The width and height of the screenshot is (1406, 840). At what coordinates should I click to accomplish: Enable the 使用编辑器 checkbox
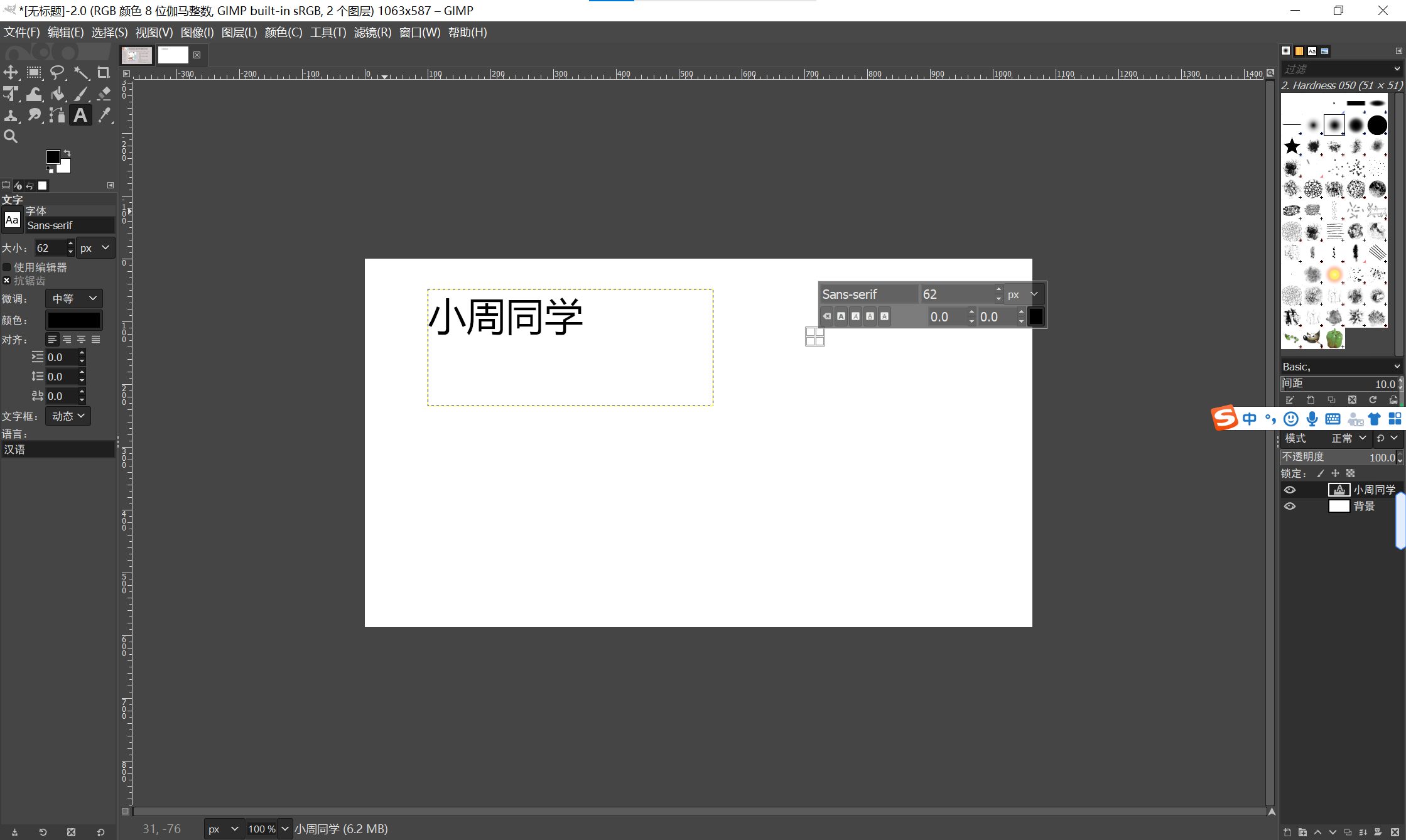pos(6,267)
